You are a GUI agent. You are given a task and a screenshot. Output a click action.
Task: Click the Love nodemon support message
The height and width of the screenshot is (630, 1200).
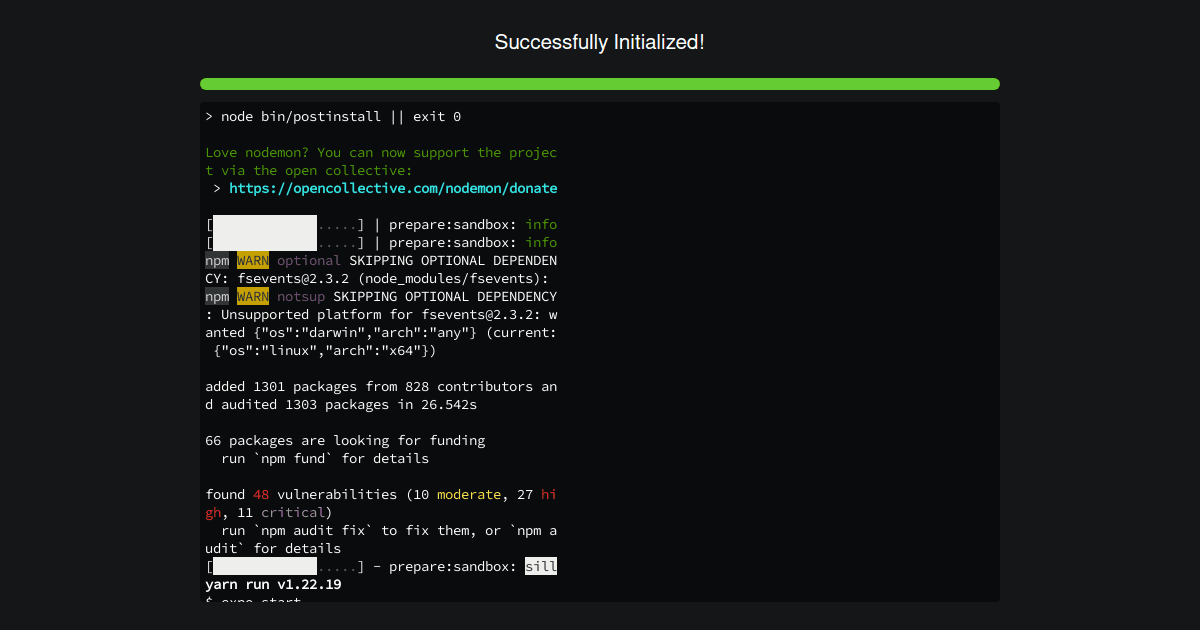(x=381, y=152)
